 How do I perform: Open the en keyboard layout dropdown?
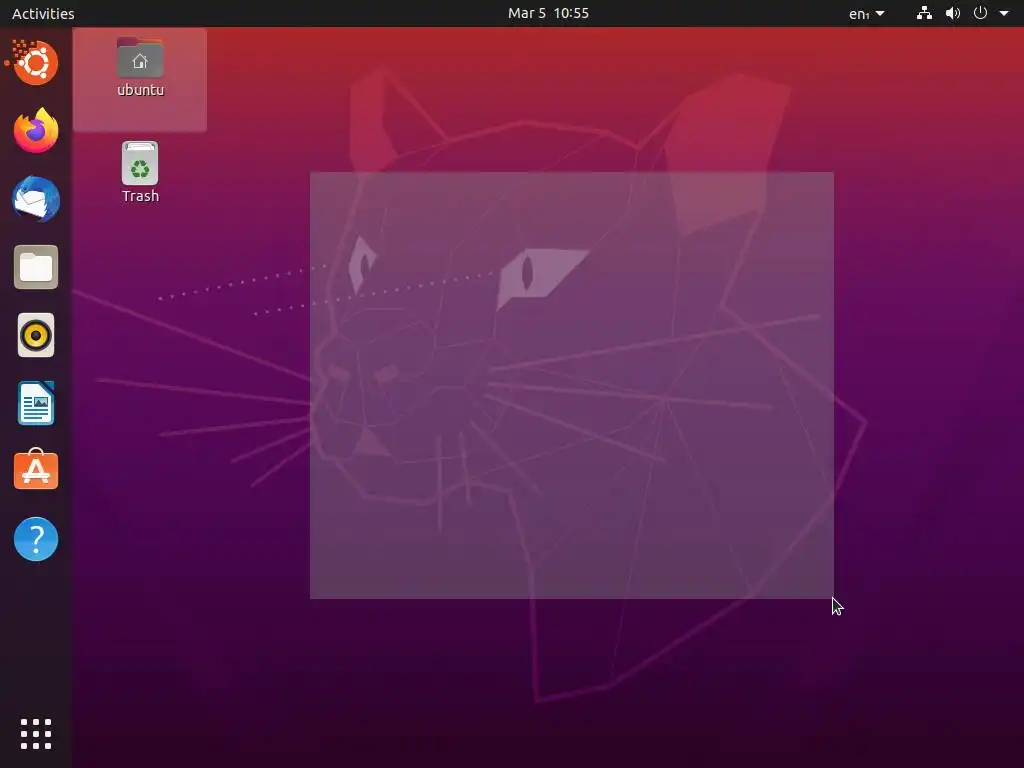[x=867, y=13]
